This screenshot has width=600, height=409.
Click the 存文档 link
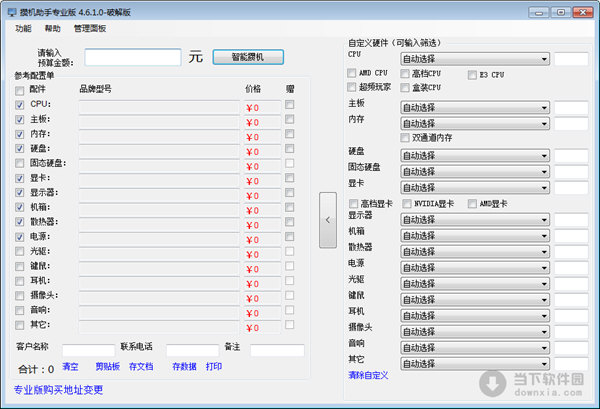coord(141,367)
